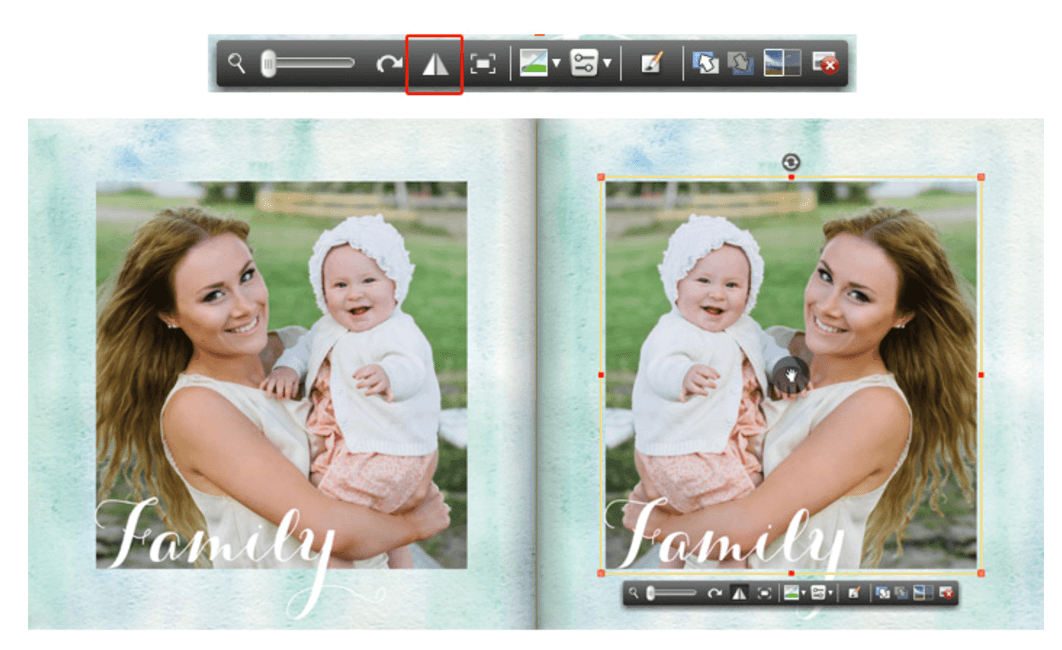Click bring-to-front icon in top toolbar
1062x650 pixels.
pyautogui.click(x=705, y=63)
